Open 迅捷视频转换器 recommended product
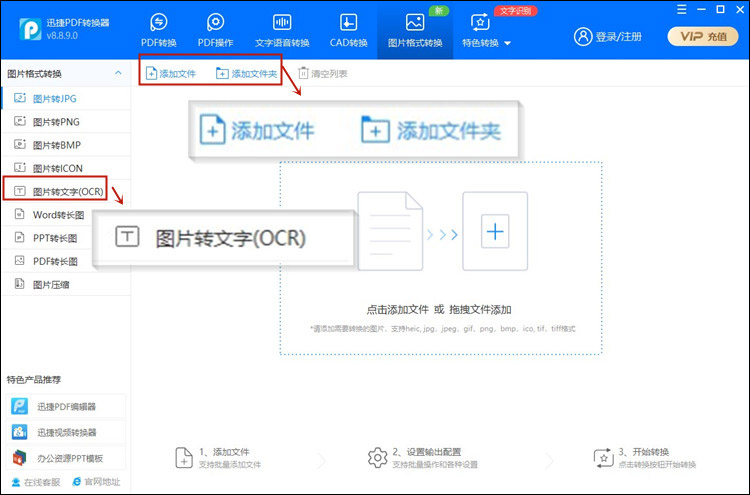 [x=66, y=432]
